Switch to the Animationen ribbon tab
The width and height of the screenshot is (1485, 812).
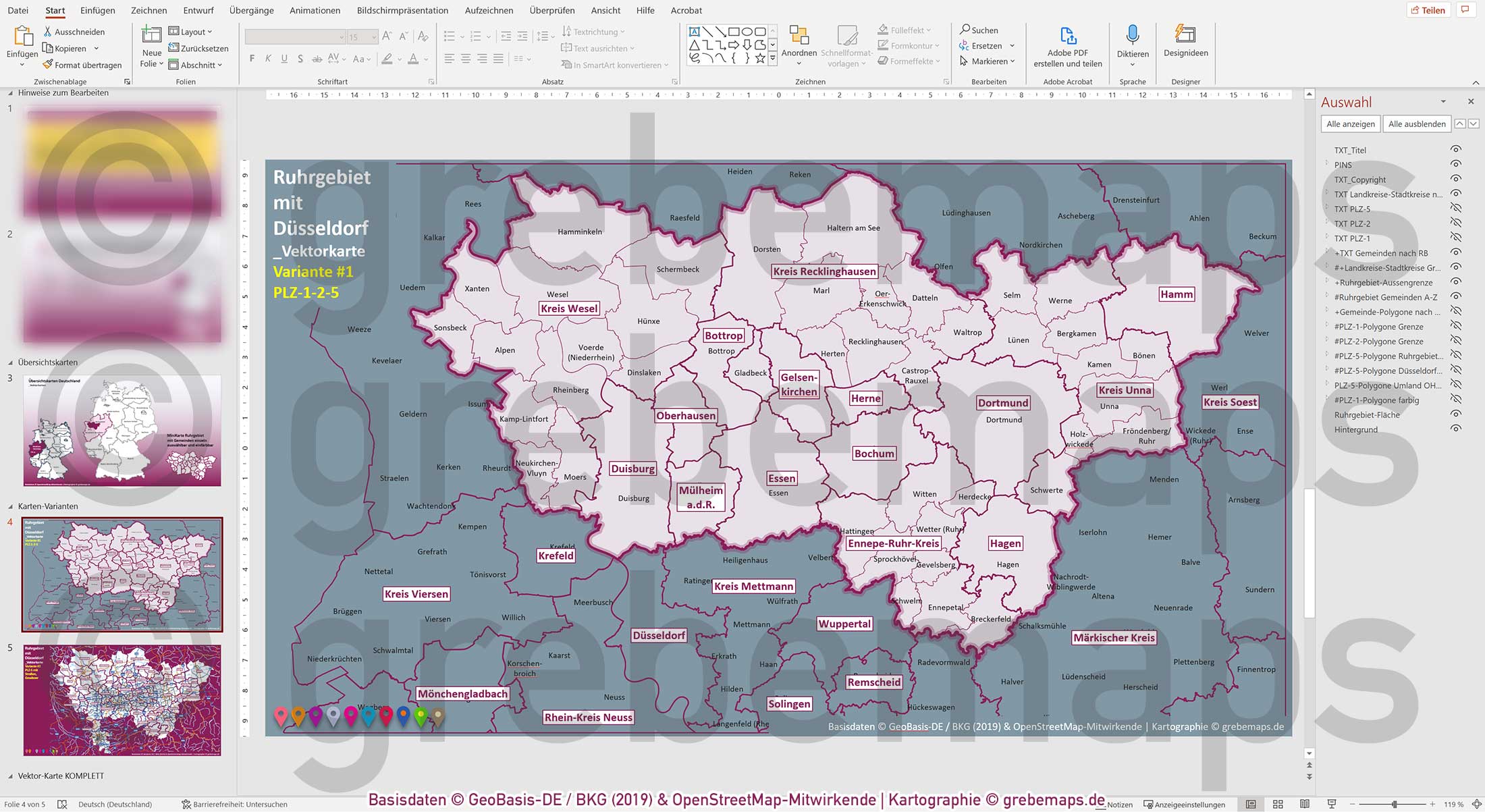(x=315, y=10)
